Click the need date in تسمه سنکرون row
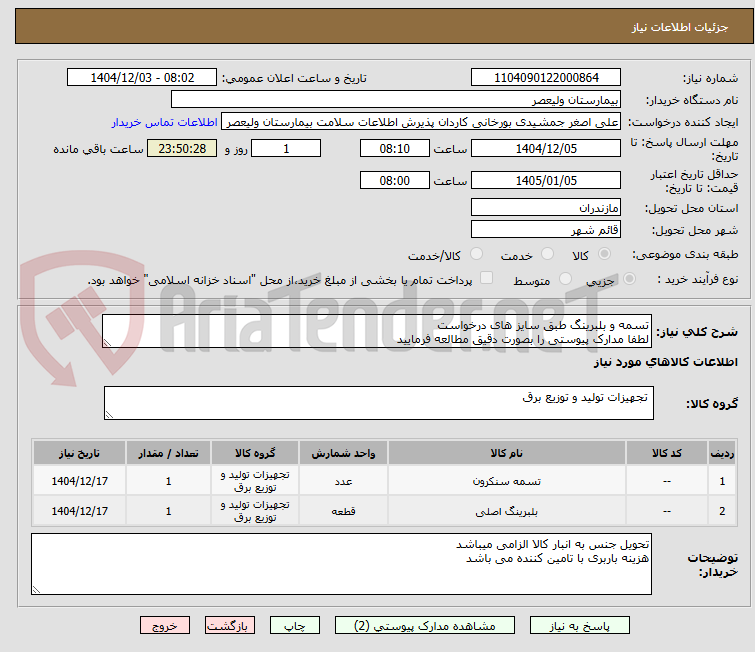The height and width of the screenshot is (652, 755). [x=79, y=481]
